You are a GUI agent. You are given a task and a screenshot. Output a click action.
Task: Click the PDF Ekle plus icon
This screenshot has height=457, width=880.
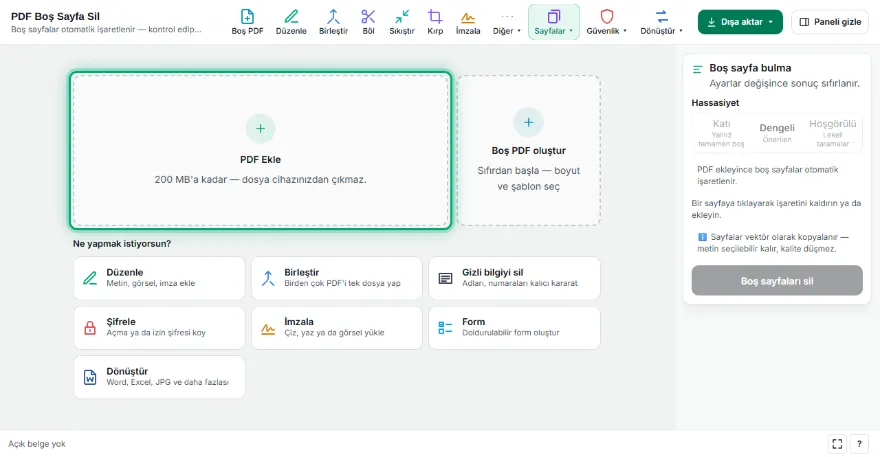(x=260, y=129)
